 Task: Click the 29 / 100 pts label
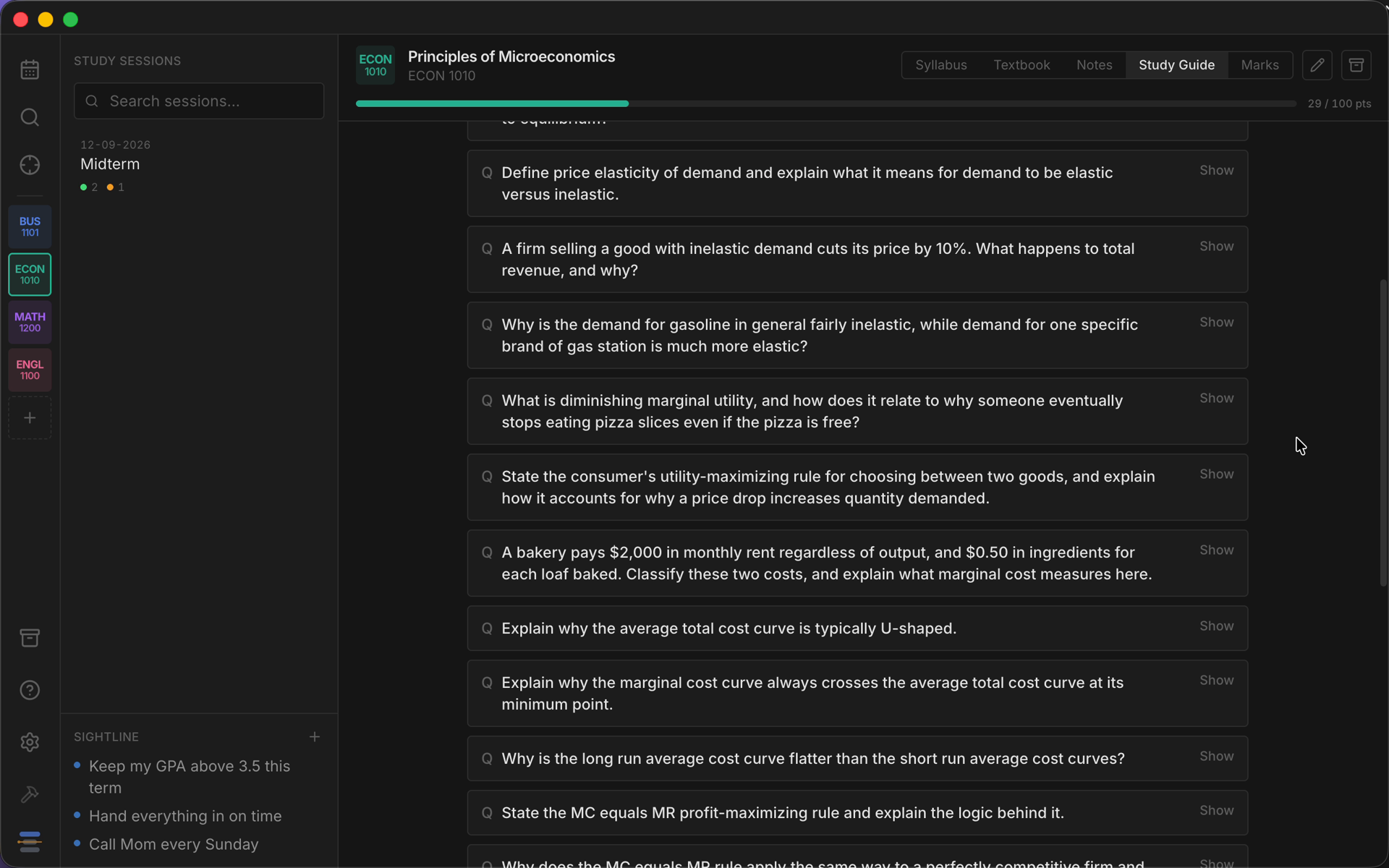point(1339,103)
